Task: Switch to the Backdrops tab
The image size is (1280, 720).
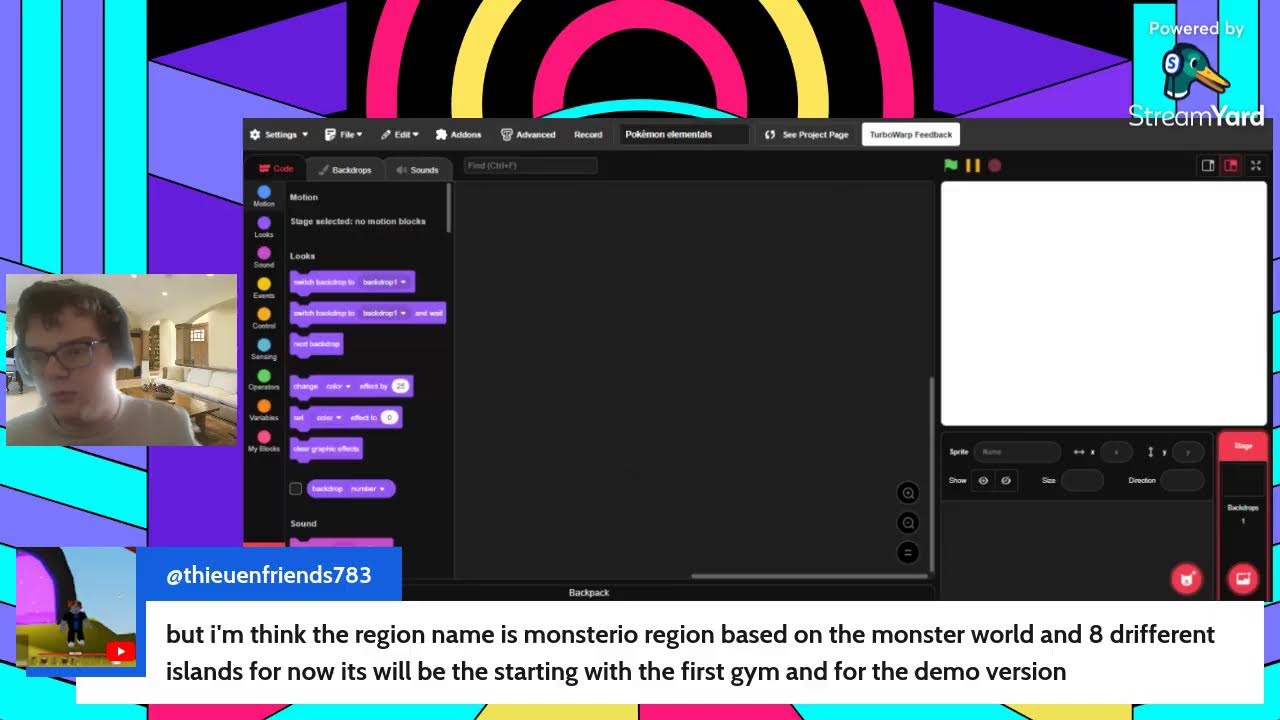Action: click(344, 169)
